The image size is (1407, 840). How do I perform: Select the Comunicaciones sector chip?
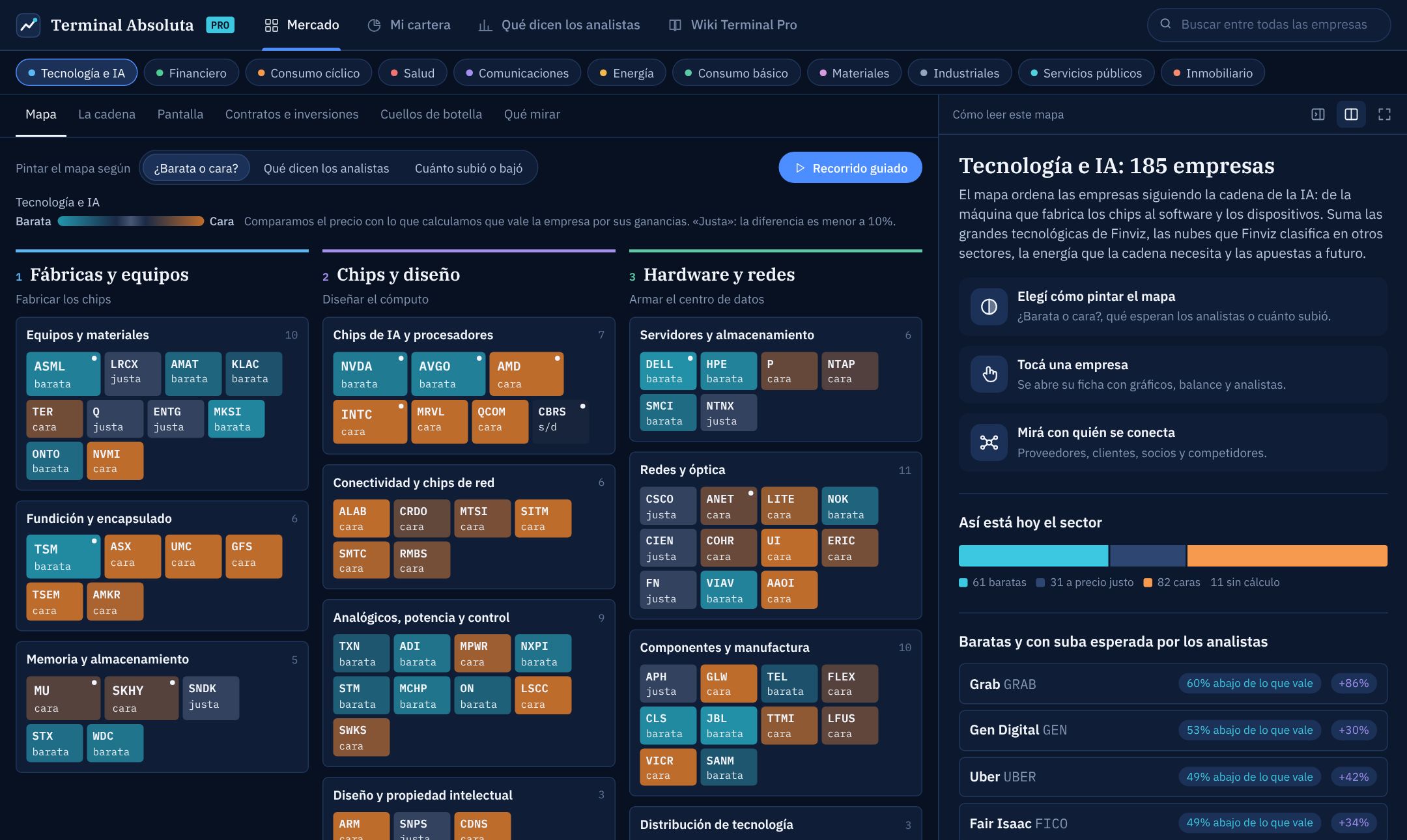click(517, 73)
